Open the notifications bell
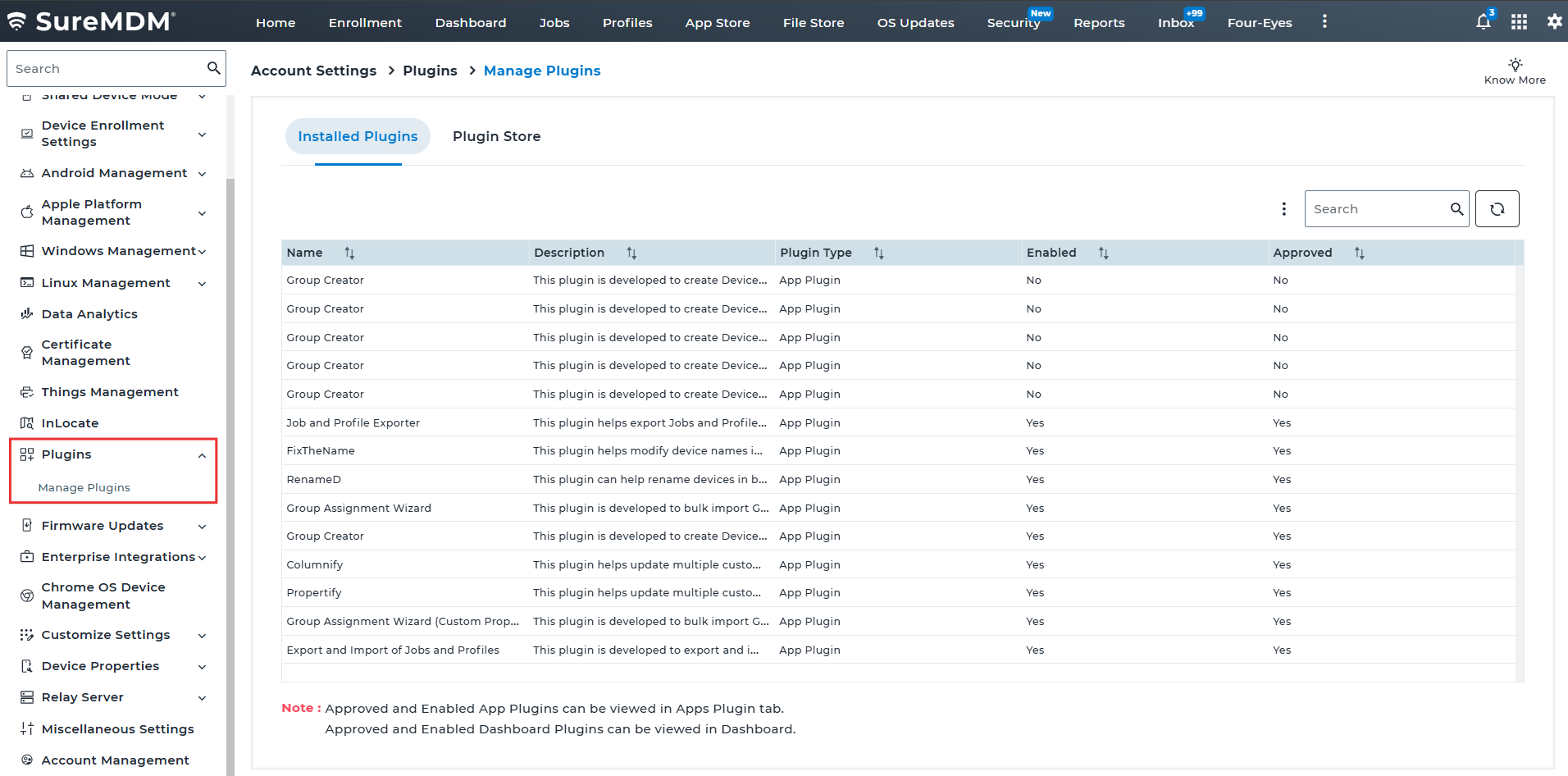Image resolution: width=1568 pixels, height=776 pixels. tap(1484, 22)
